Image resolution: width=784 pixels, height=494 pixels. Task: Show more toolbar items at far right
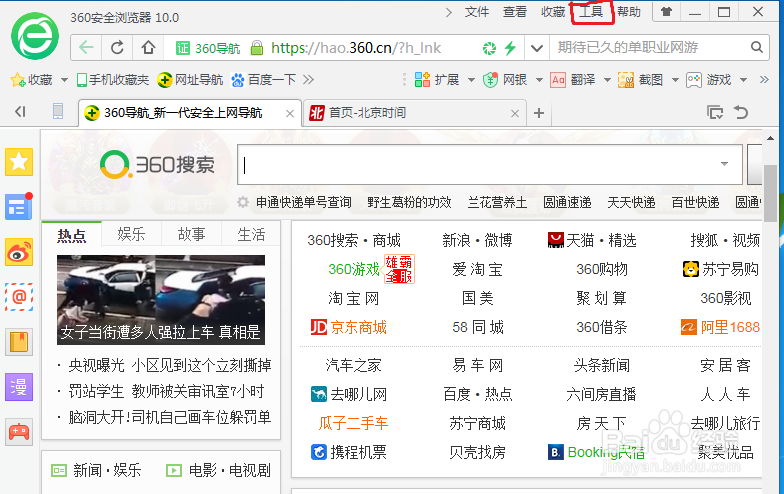[764, 80]
